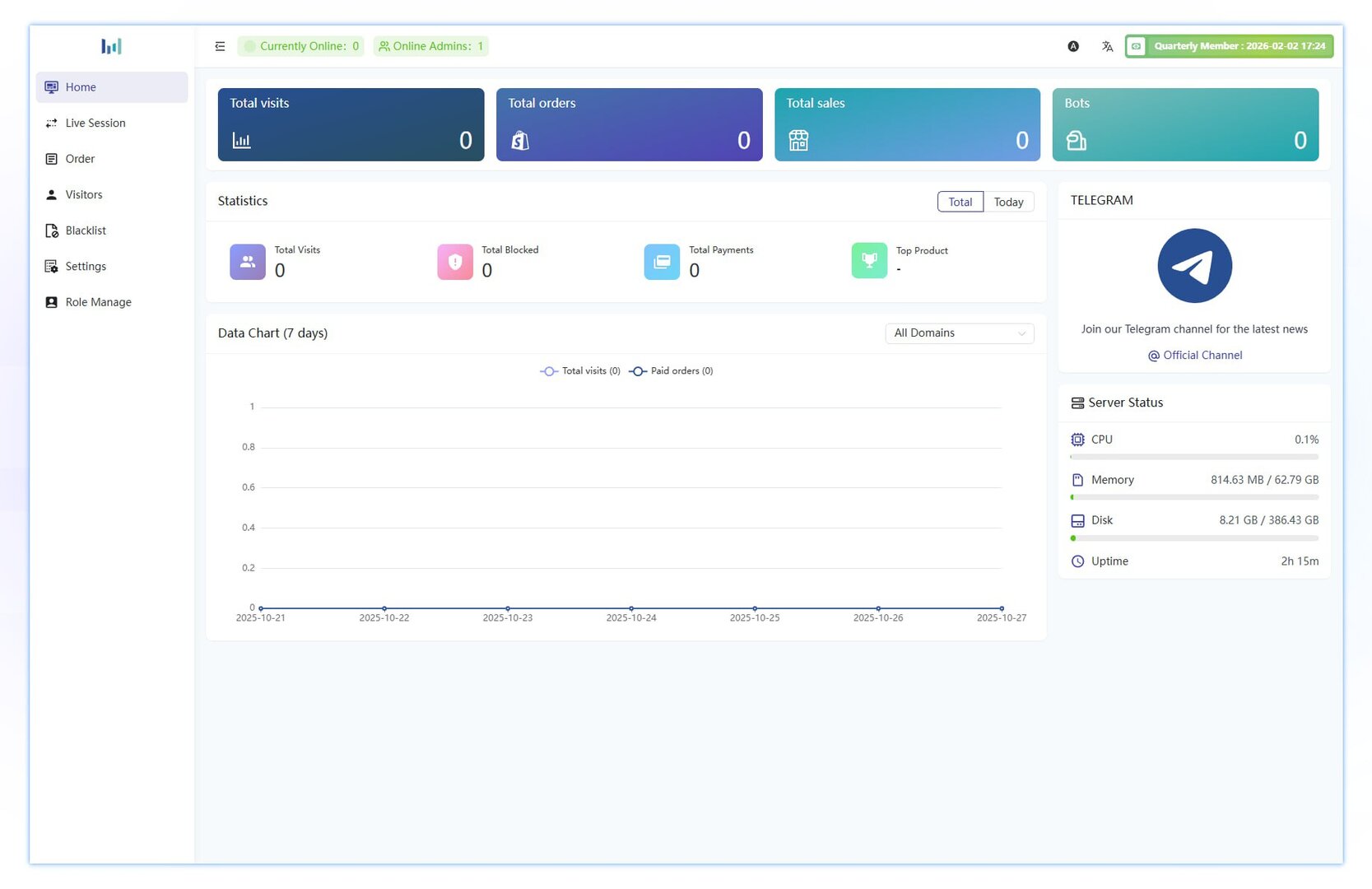Toggle Paid orders series in chart legend

pos(671,371)
